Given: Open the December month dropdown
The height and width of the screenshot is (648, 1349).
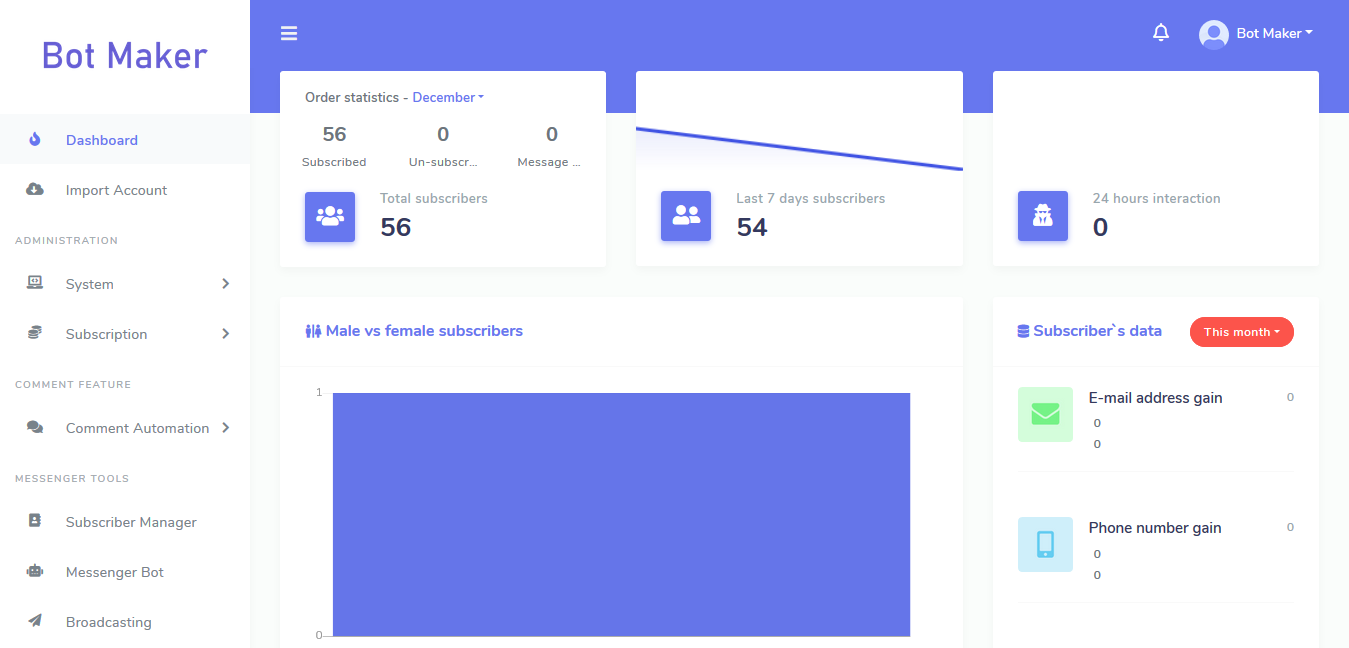Looking at the screenshot, I should tap(448, 98).
